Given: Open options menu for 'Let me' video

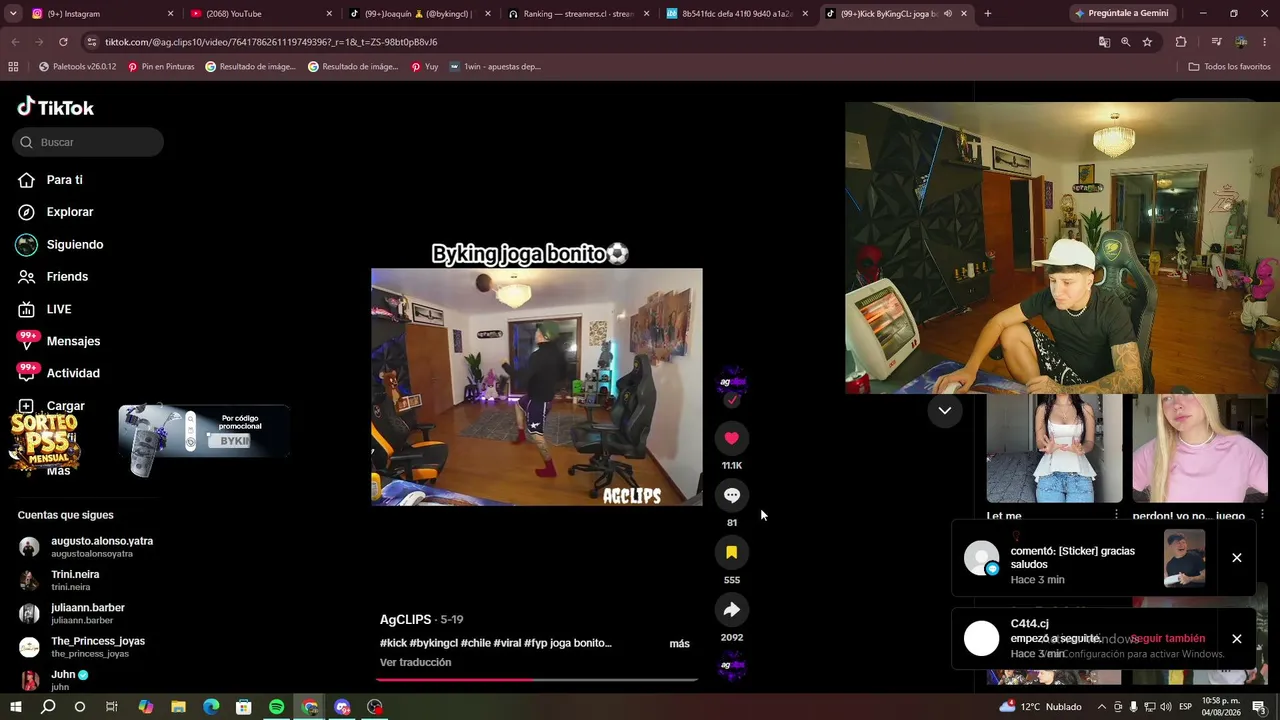Looking at the screenshot, I should pyautogui.click(x=1116, y=515).
